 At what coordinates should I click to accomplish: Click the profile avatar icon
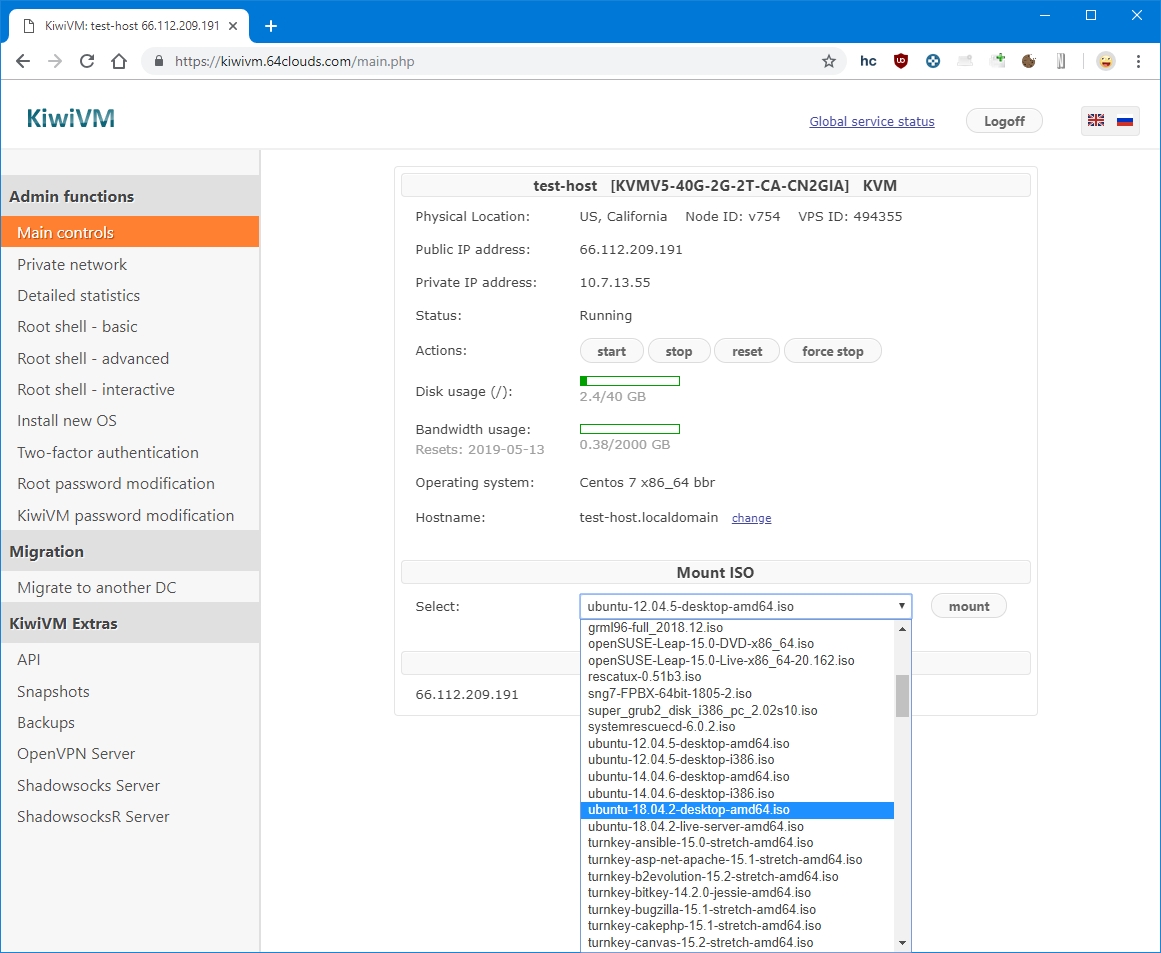point(1105,61)
